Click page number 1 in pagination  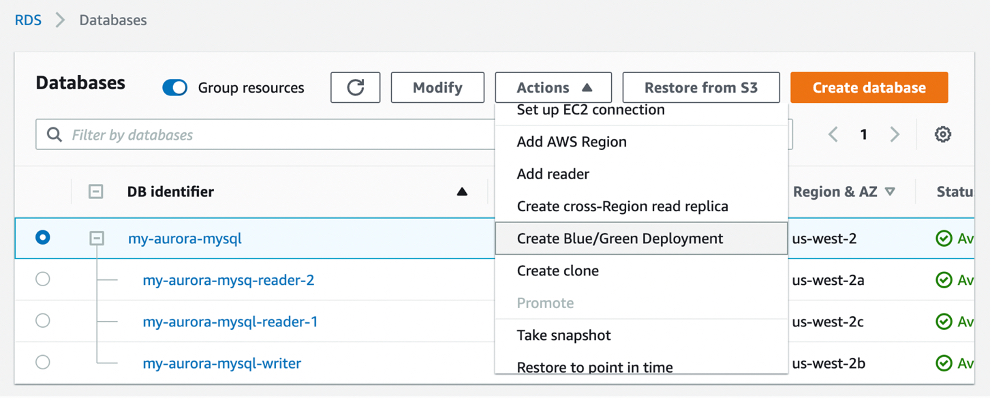tap(864, 134)
